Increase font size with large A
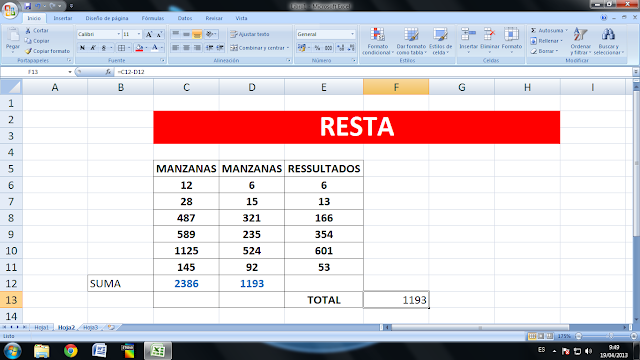 (149, 34)
